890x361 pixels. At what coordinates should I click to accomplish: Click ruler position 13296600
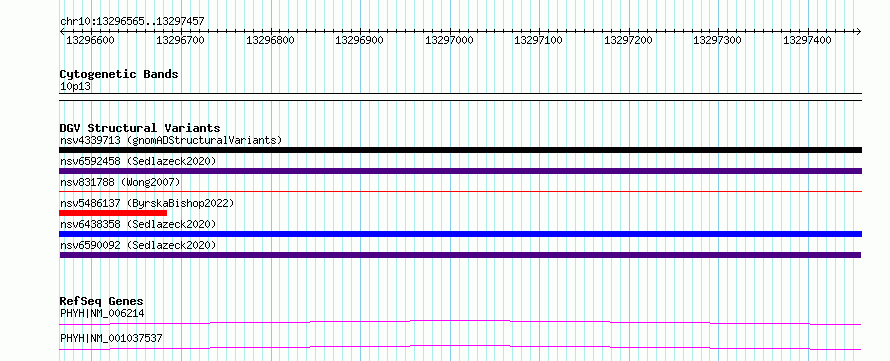click(x=91, y=40)
